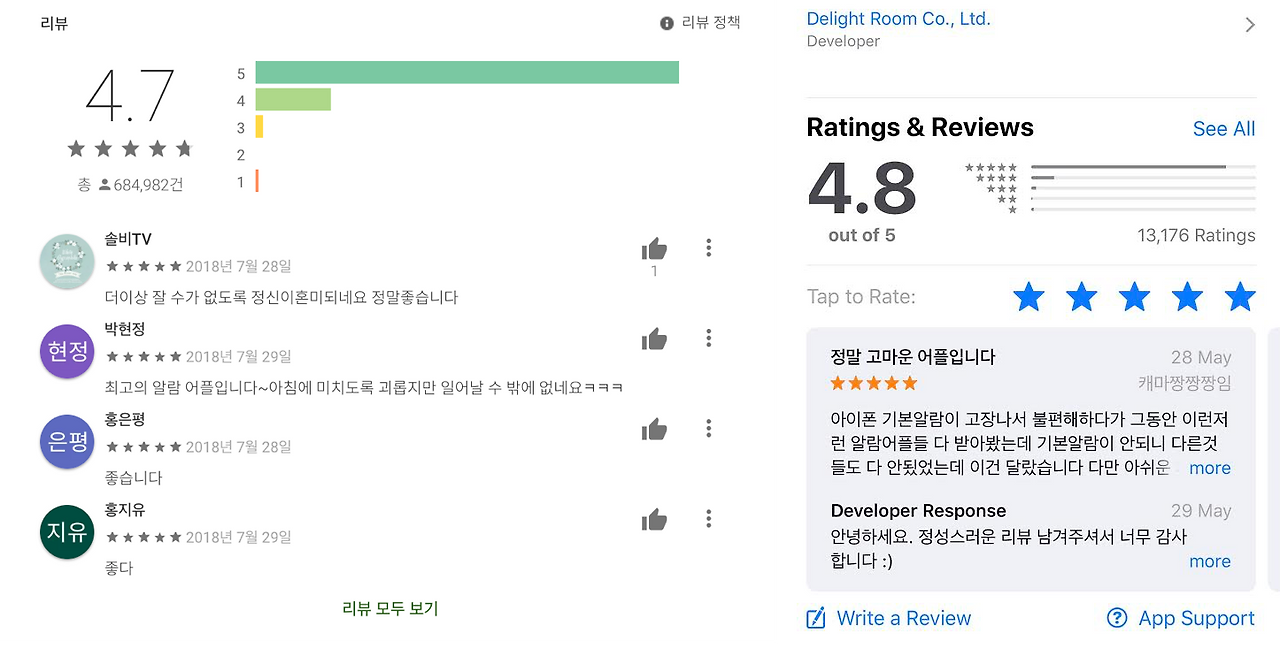Open the 리뷰 정책 link
Screen dimensions: 1280x656
click(x=711, y=22)
